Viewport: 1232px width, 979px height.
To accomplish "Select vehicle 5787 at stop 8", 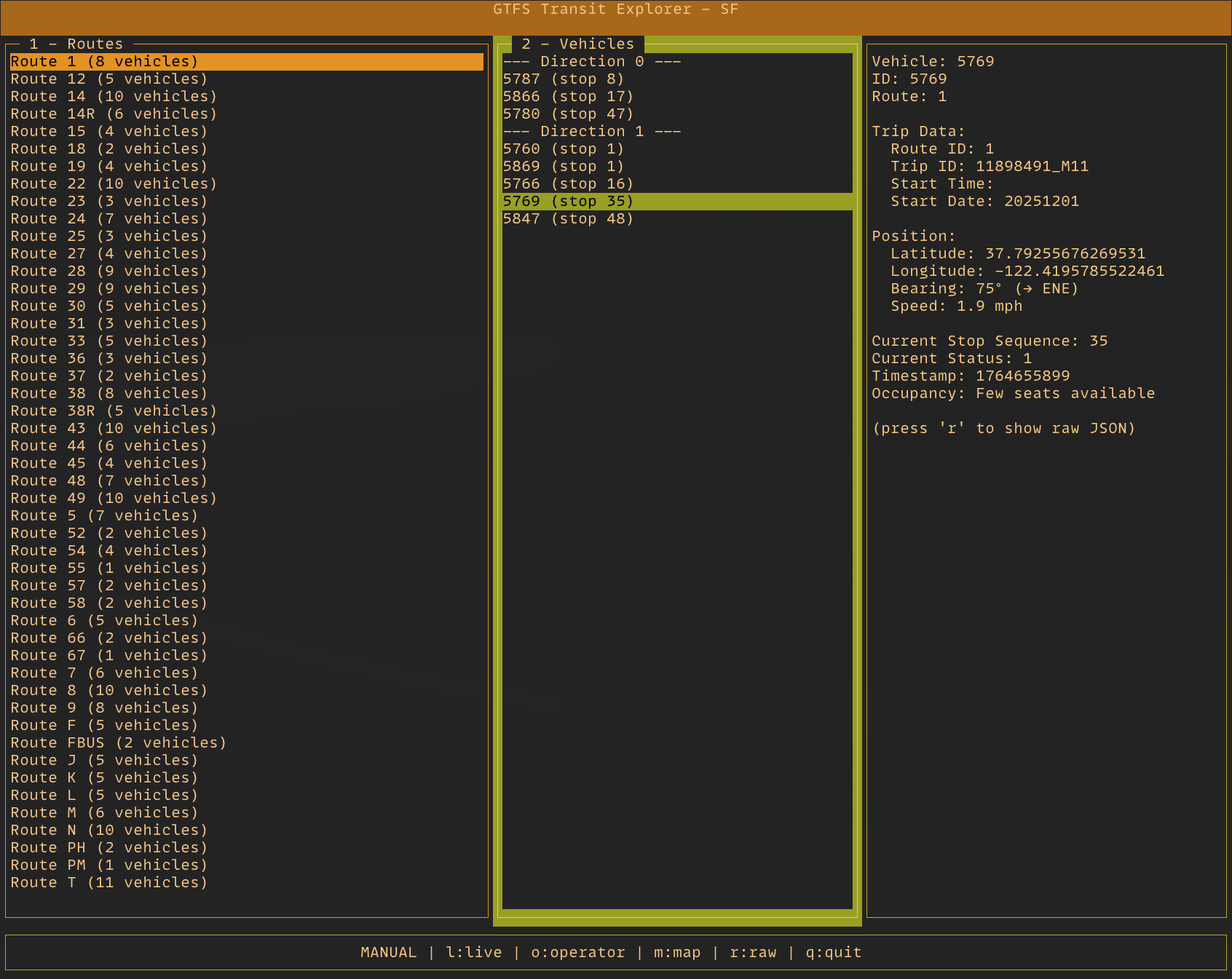I will pyautogui.click(x=563, y=79).
